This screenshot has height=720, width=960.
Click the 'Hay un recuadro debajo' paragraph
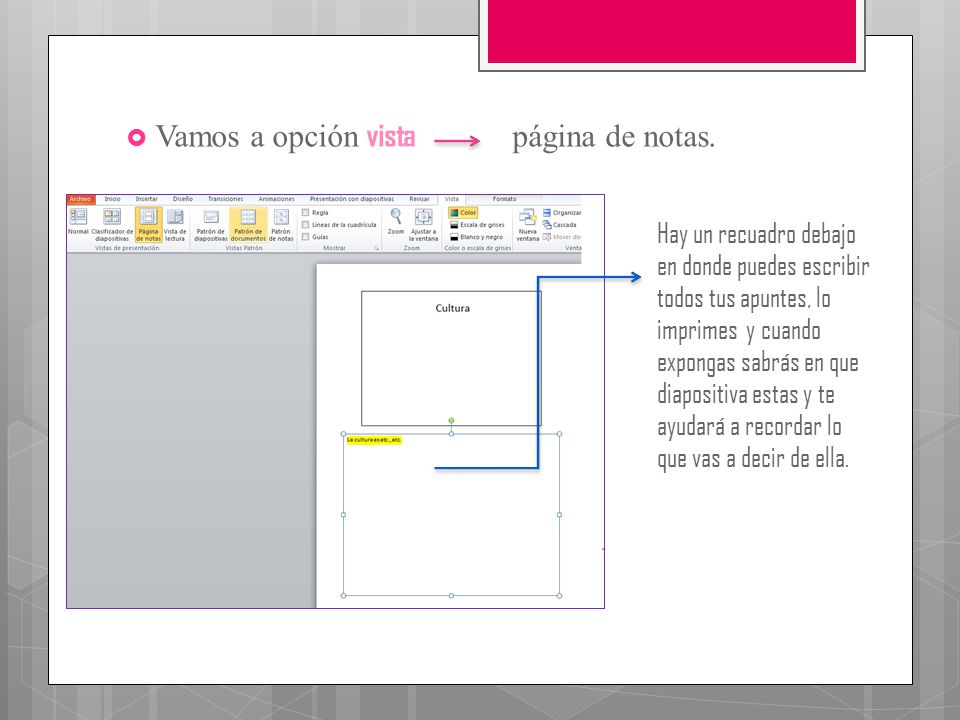[763, 347]
